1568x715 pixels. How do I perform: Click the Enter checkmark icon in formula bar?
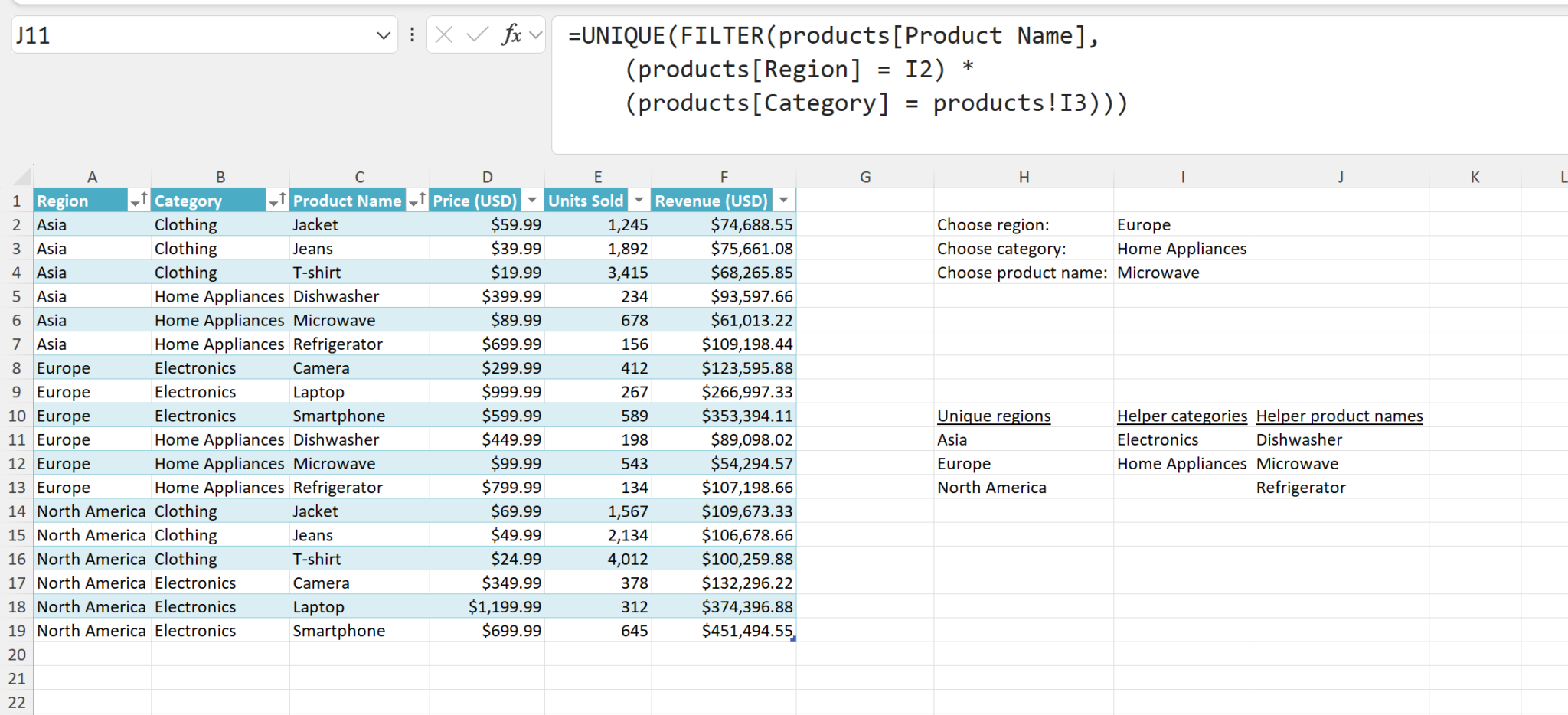click(477, 34)
